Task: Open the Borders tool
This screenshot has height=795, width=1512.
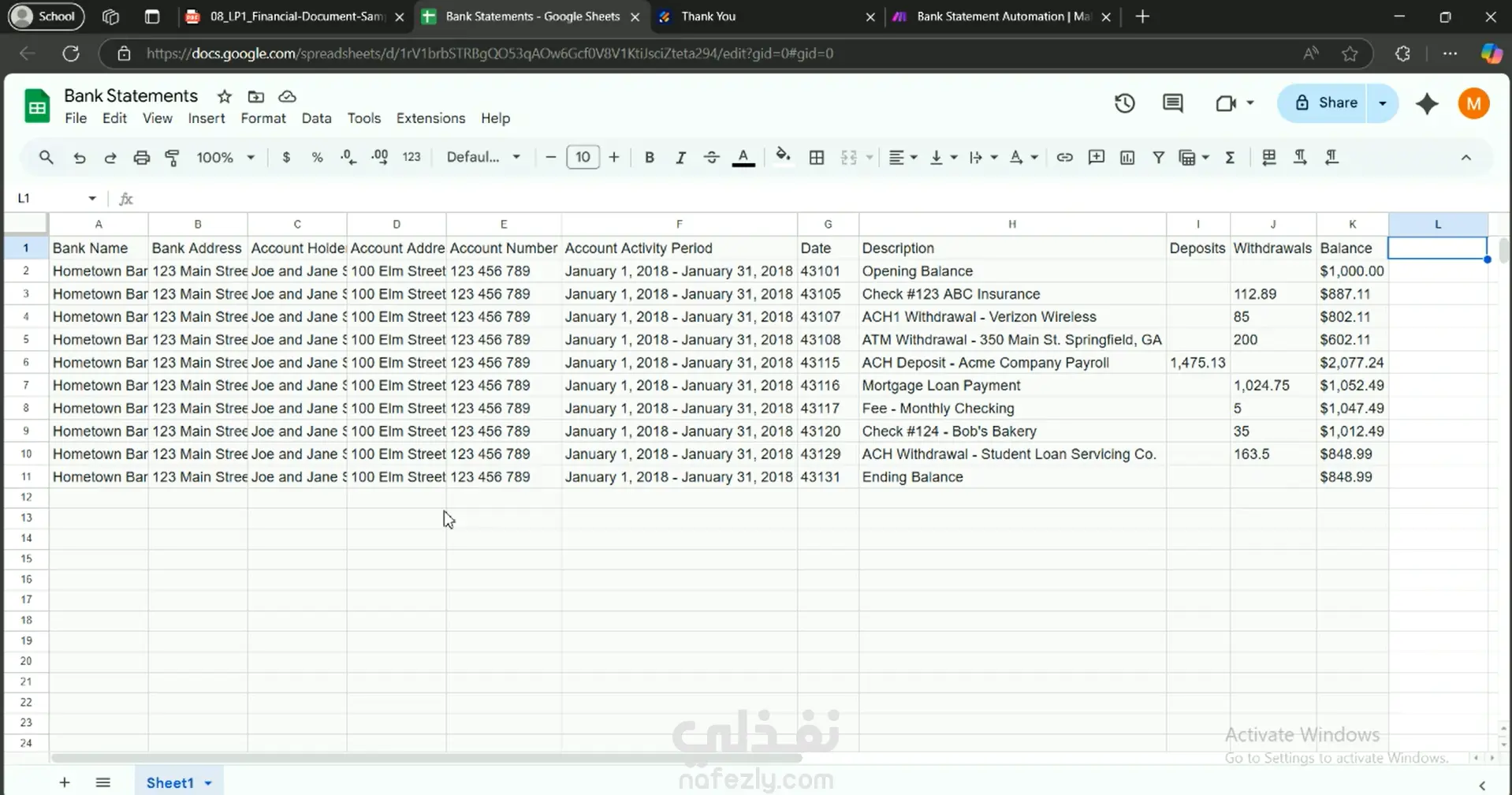Action: (817, 158)
